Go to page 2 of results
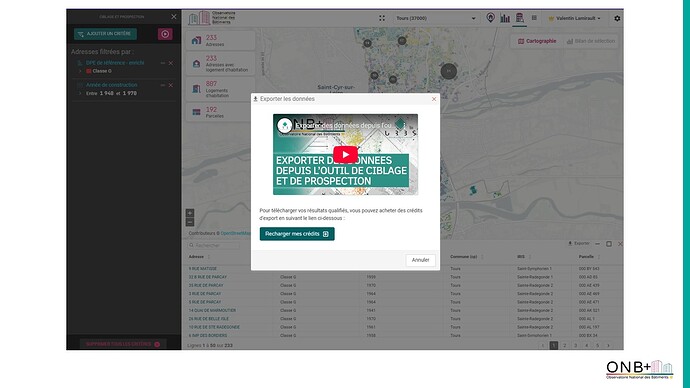This screenshot has width=690, height=388. point(565,345)
